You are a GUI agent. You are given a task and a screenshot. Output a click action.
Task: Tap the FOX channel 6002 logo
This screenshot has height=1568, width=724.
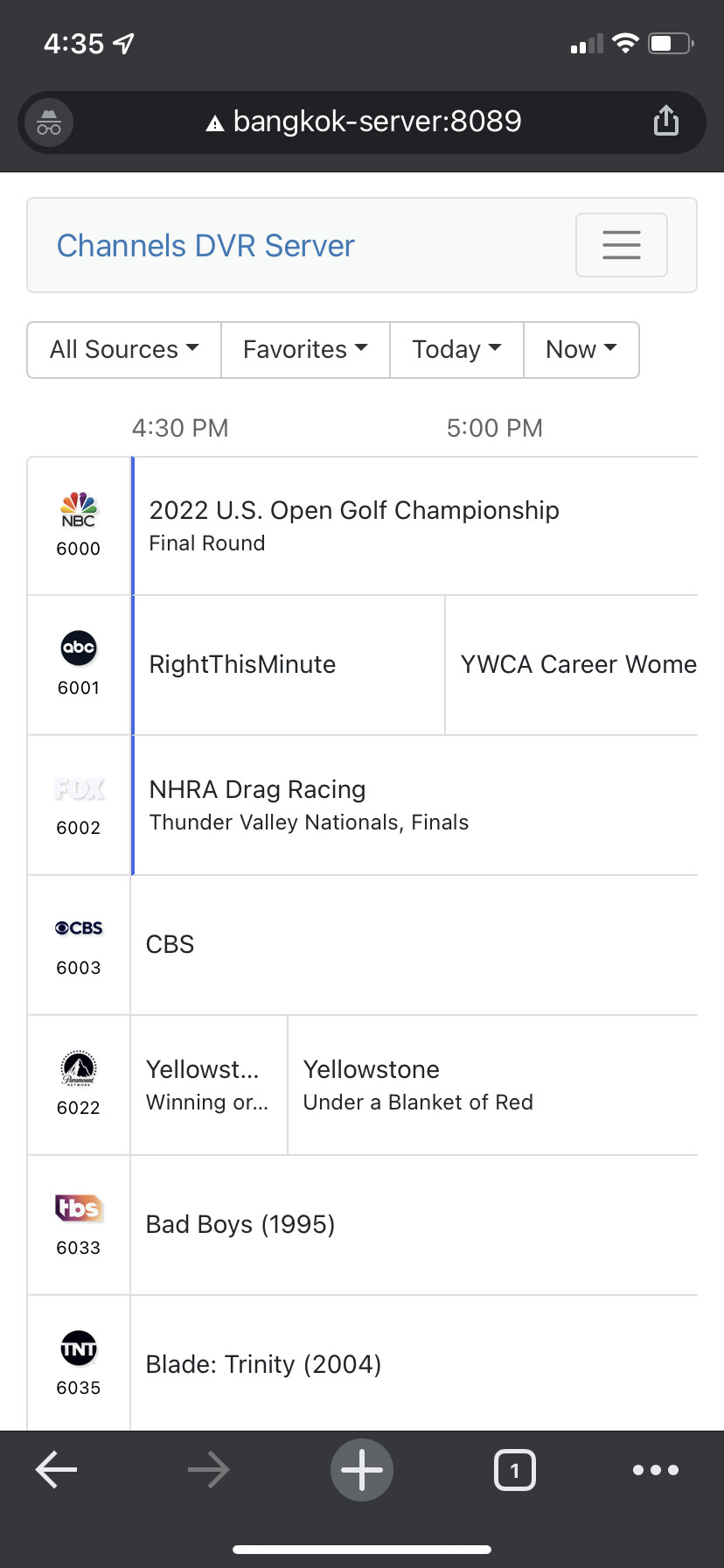[79, 788]
